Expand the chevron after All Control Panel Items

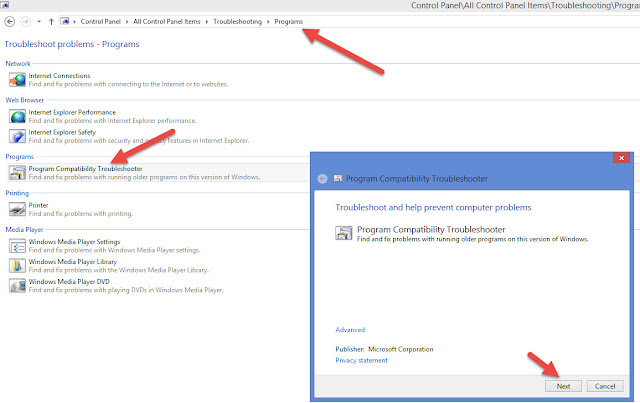207,22
